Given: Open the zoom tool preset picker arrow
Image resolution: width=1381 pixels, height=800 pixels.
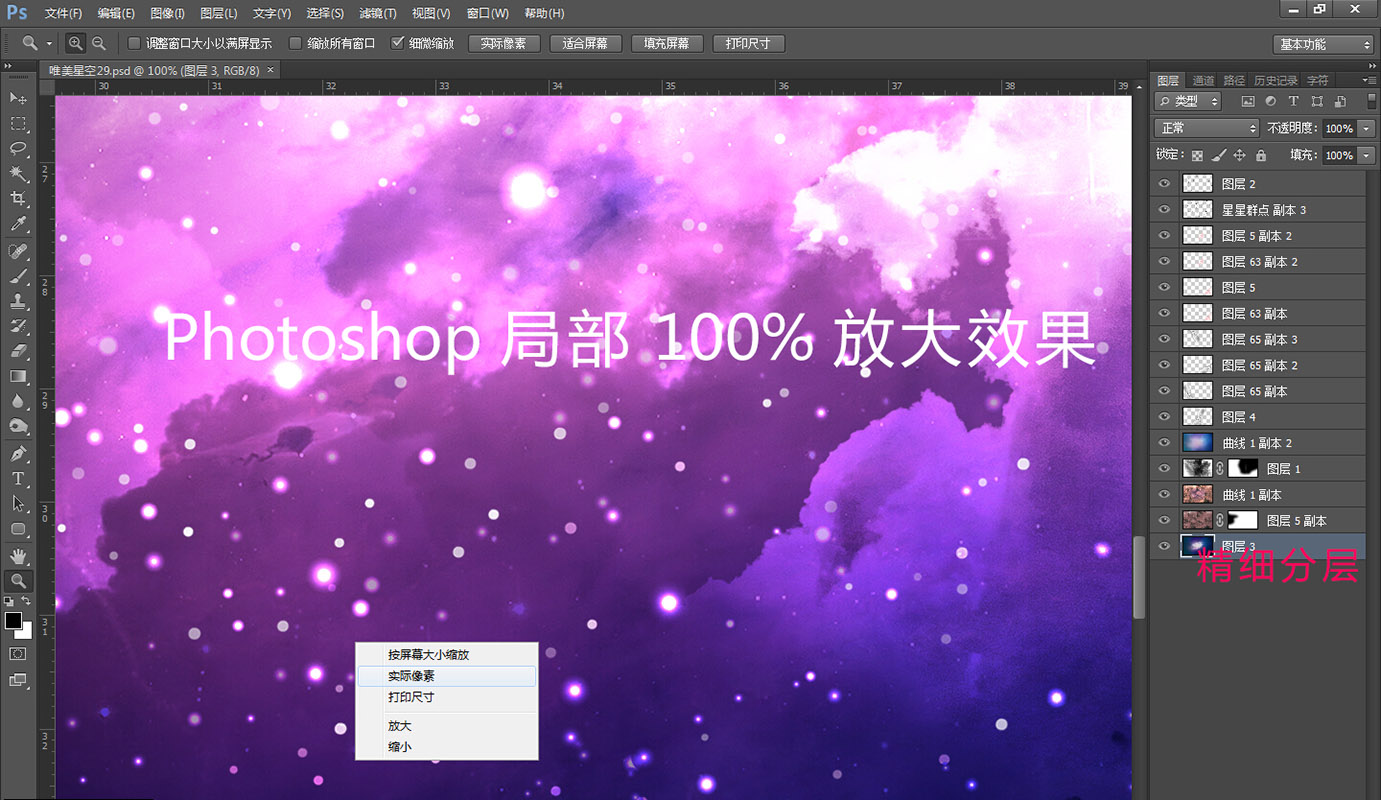Looking at the screenshot, I should 49,44.
